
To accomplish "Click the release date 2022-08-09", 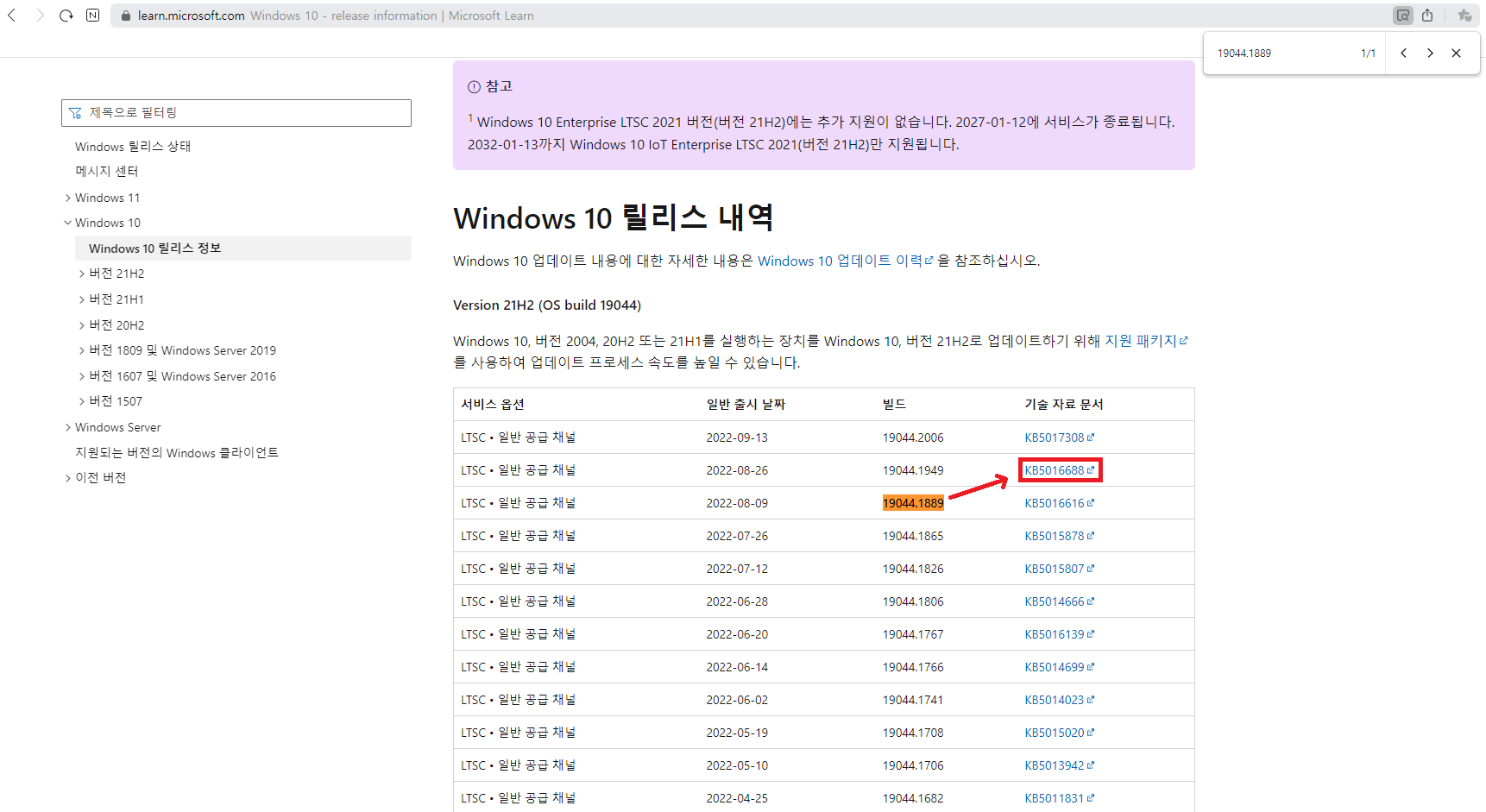I will [x=737, y=503].
